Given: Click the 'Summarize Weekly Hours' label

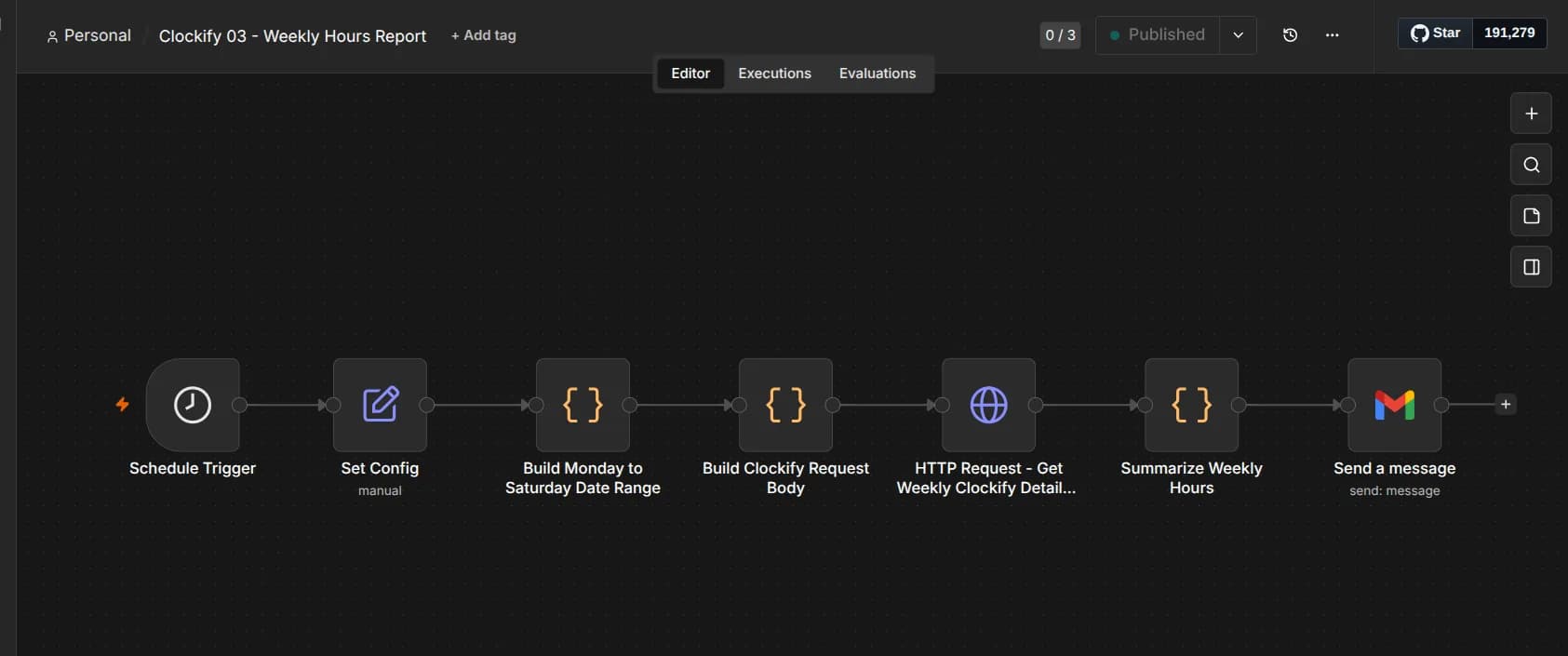Looking at the screenshot, I should (x=1191, y=478).
